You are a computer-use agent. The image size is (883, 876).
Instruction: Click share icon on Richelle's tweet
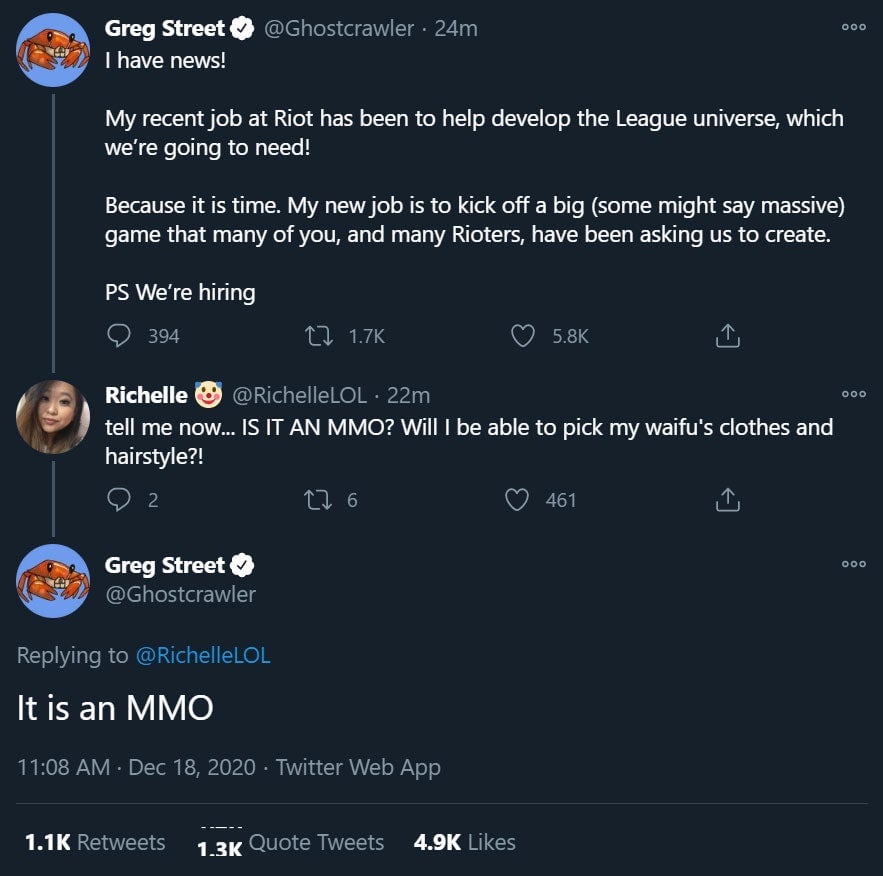coord(728,499)
